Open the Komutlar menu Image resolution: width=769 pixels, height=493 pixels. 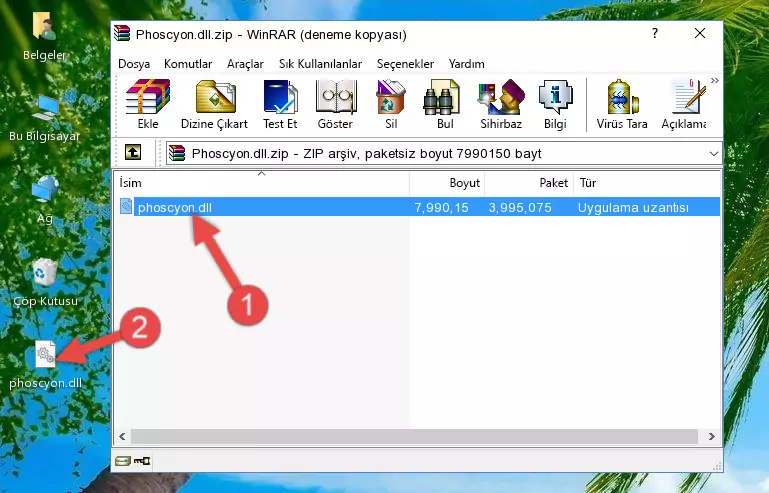pyautogui.click(x=188, y=64)
